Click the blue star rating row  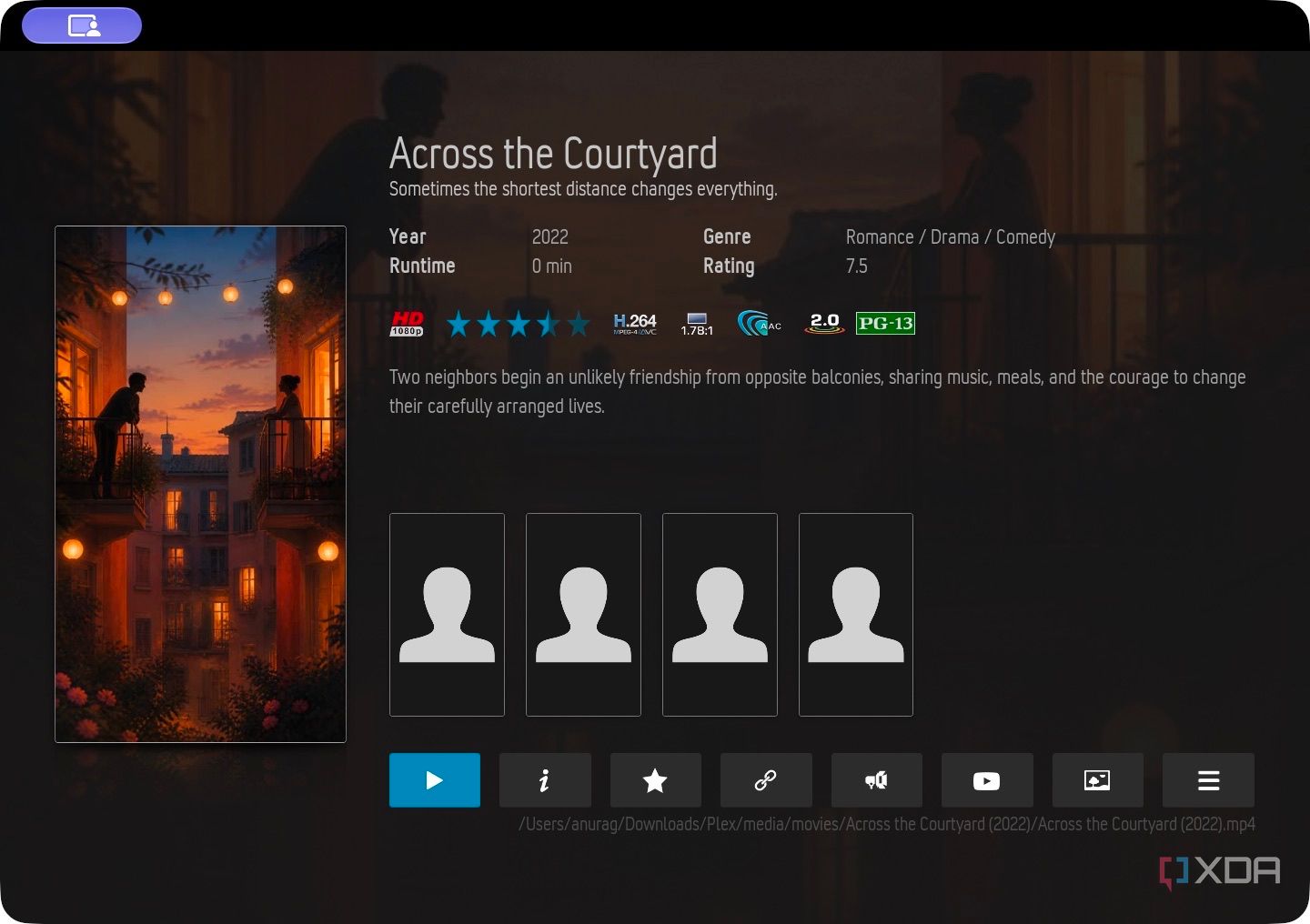(519, 324)
